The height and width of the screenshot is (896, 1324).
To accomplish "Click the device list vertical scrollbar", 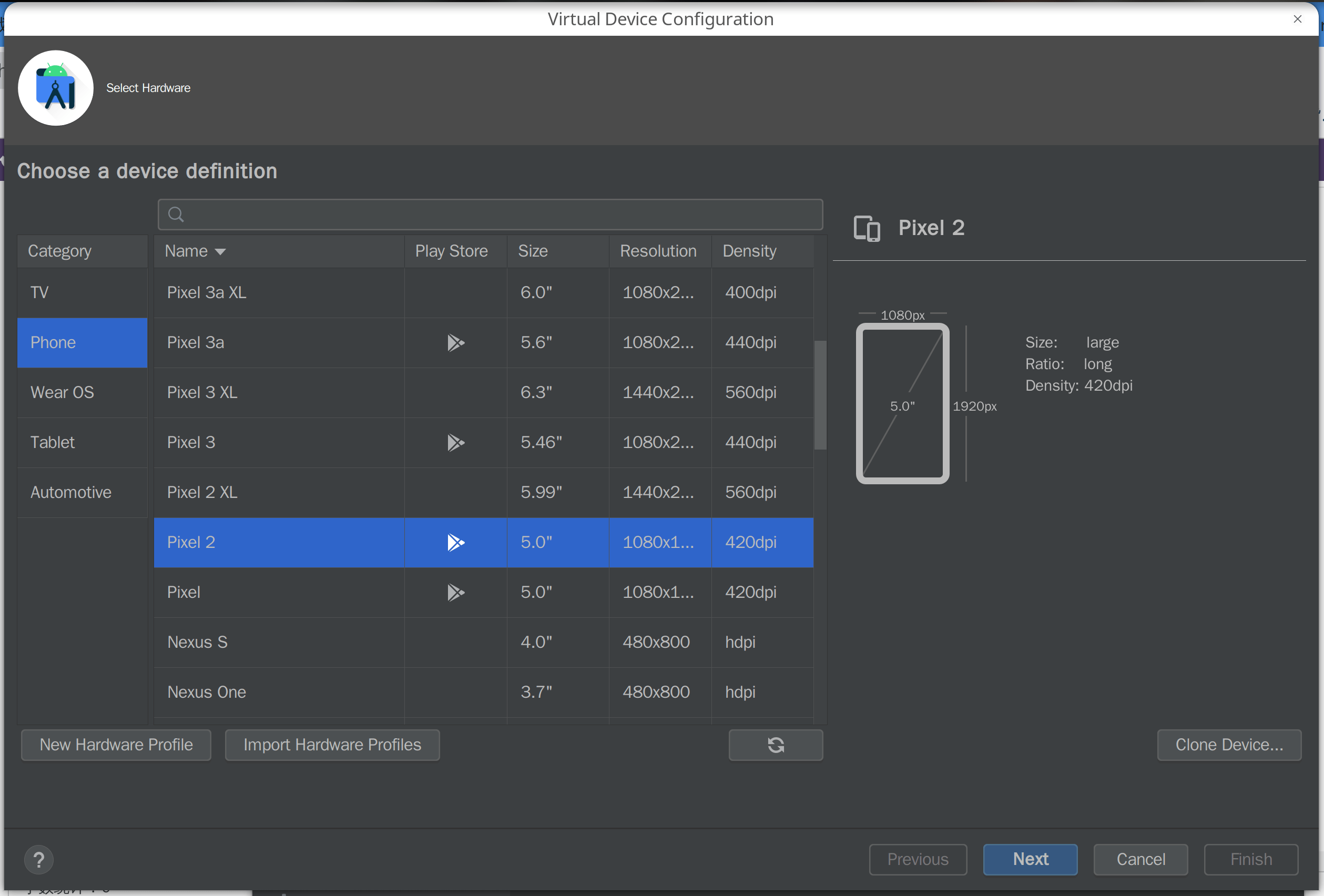I will [x=820, y=395].
